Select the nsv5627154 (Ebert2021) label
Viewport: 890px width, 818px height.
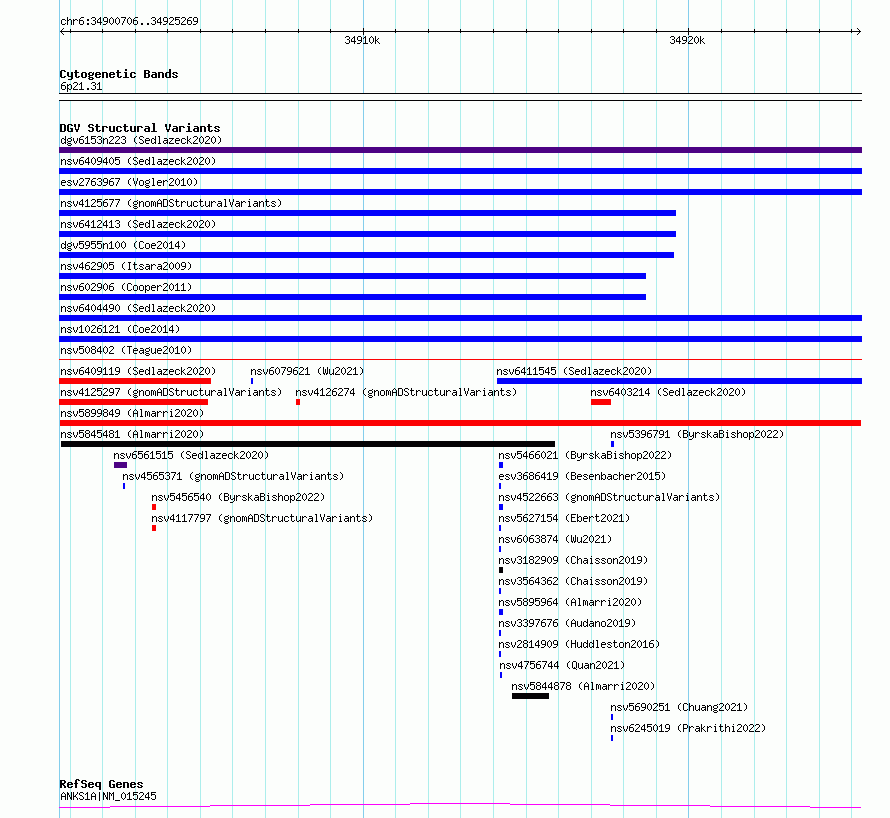coord(564,518)
